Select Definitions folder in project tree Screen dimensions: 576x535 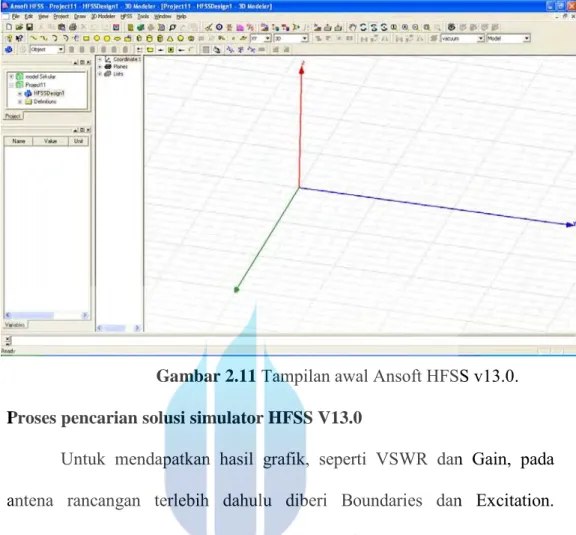(45, 102)
